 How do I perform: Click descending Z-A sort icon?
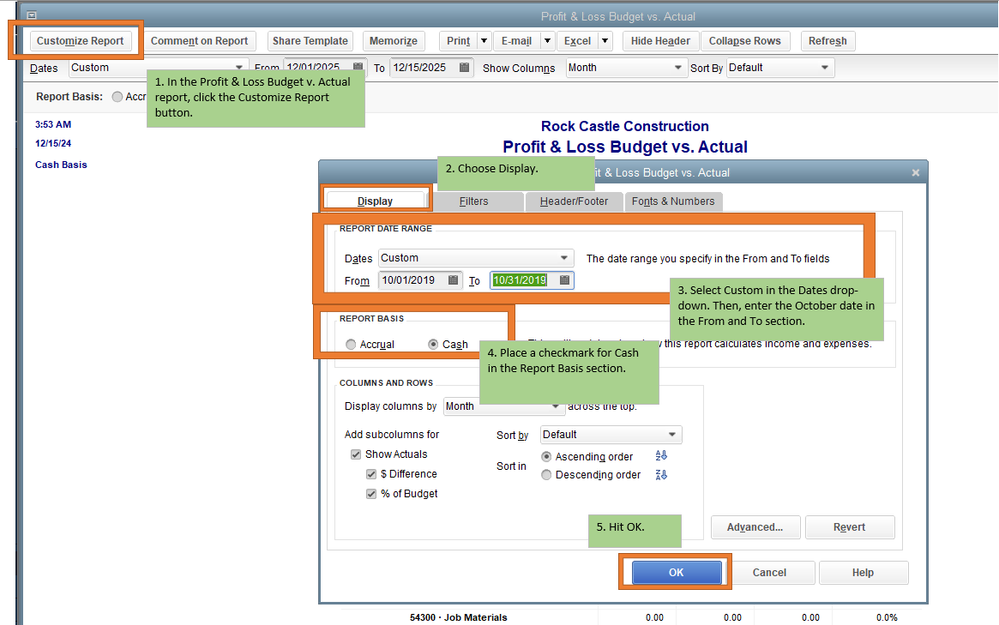(x=661, y=475)
